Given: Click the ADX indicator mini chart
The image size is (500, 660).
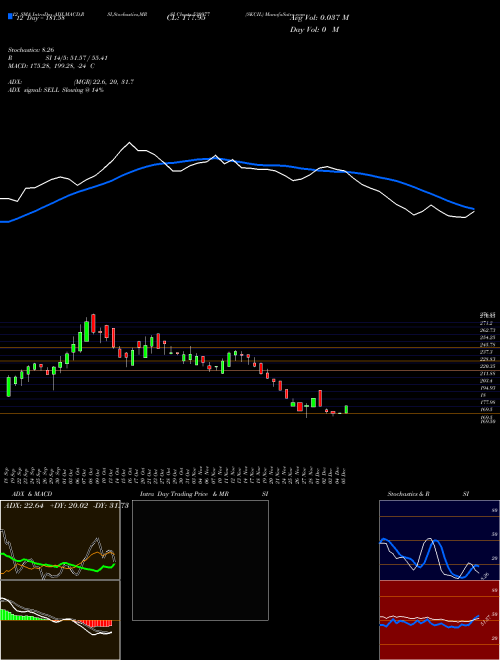Looking at the screenshot, I should pos(60,540).
